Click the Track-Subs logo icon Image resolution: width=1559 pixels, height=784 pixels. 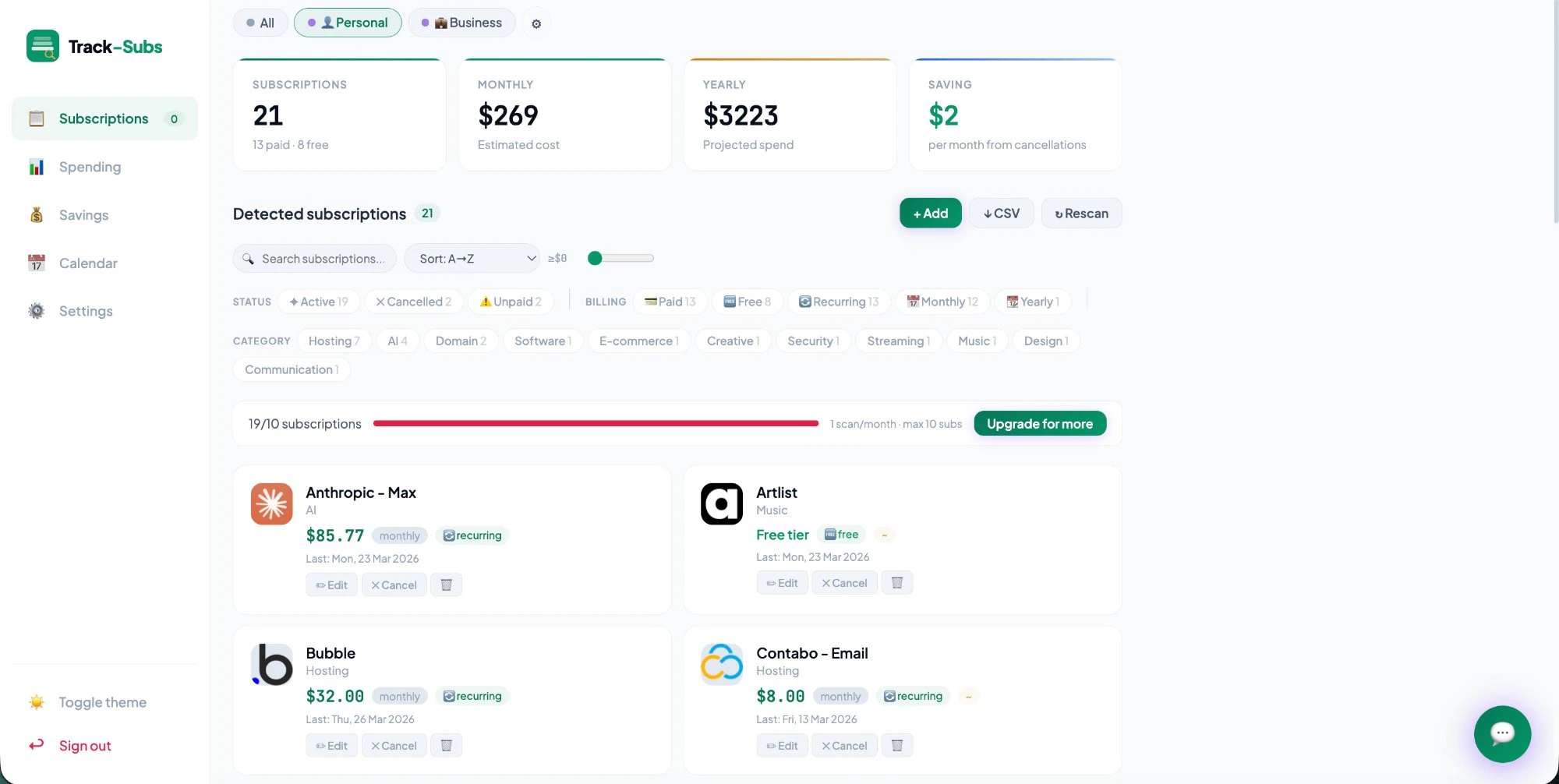point(43,46)
